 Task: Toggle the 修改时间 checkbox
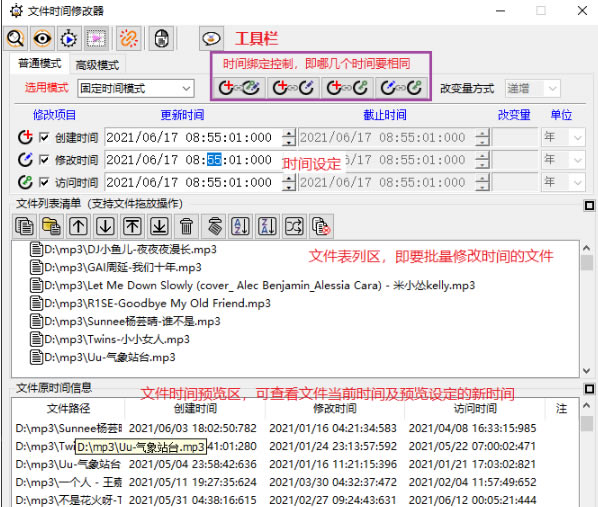pyautogui.click(x=44, y=160)
